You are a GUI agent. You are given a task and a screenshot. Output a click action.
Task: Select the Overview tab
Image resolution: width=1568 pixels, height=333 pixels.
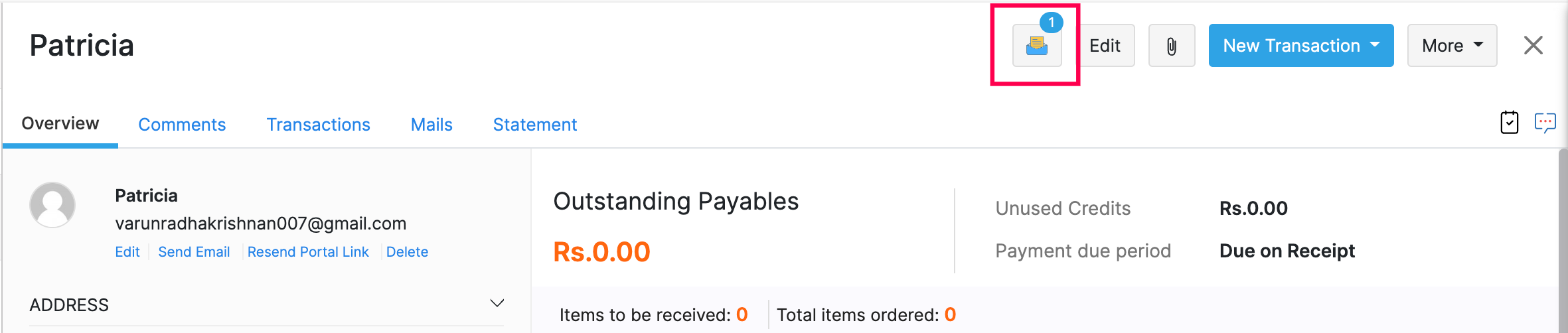coord(60,124)
